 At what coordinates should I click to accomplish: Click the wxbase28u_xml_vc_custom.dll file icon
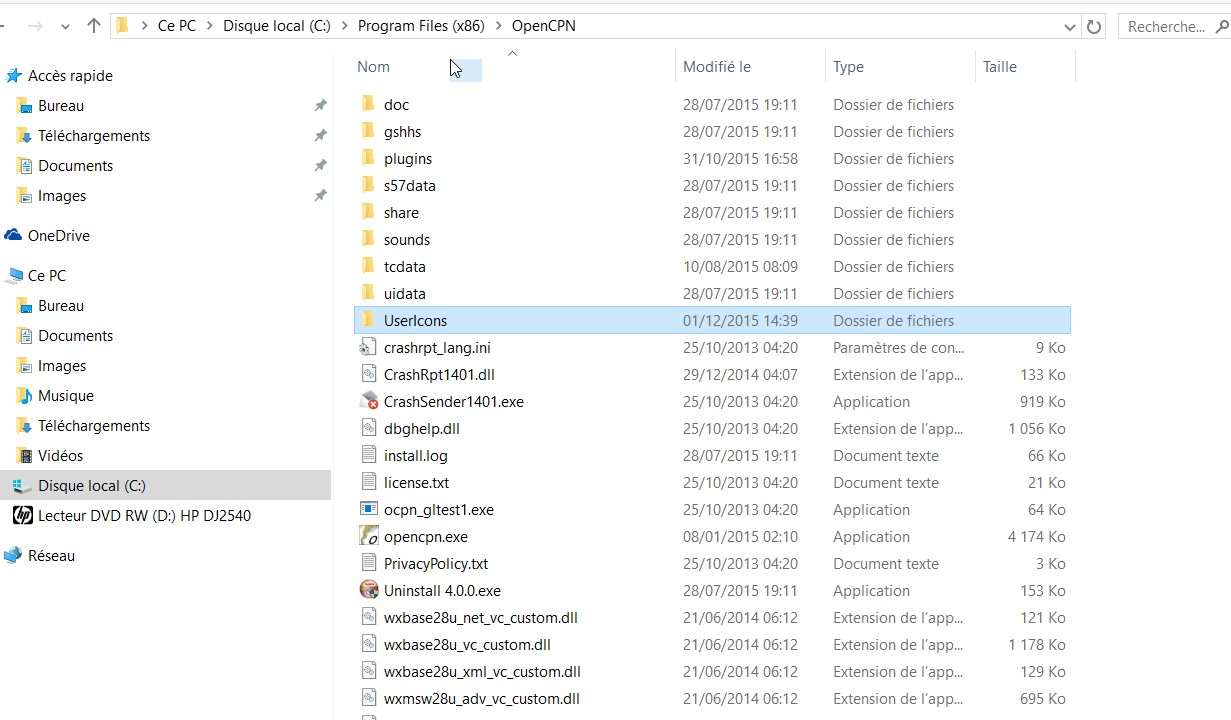click(x=368, y=671)
